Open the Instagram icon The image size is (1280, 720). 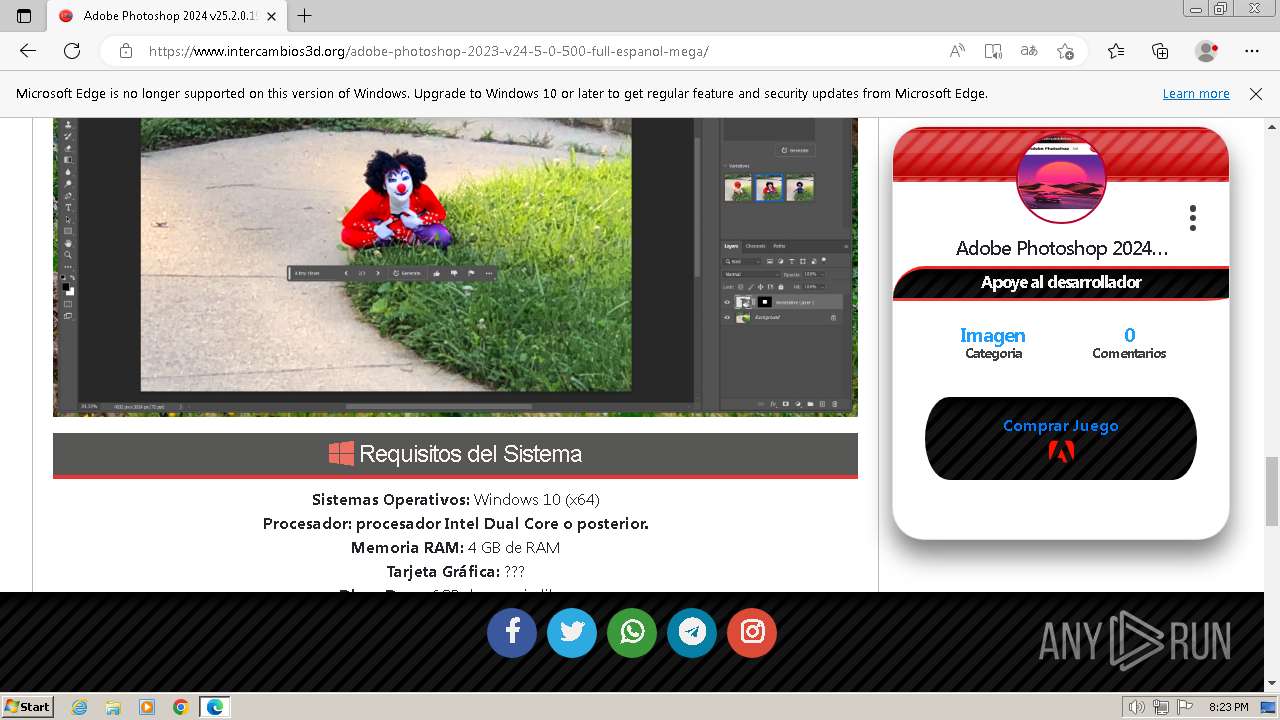click(x=752, y=632)
